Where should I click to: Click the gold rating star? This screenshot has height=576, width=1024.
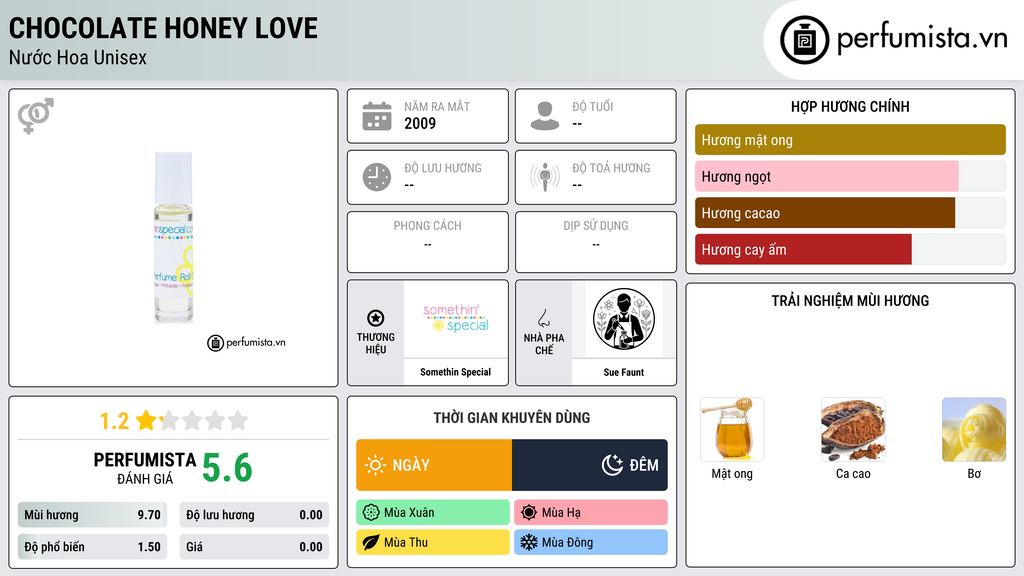146,420
